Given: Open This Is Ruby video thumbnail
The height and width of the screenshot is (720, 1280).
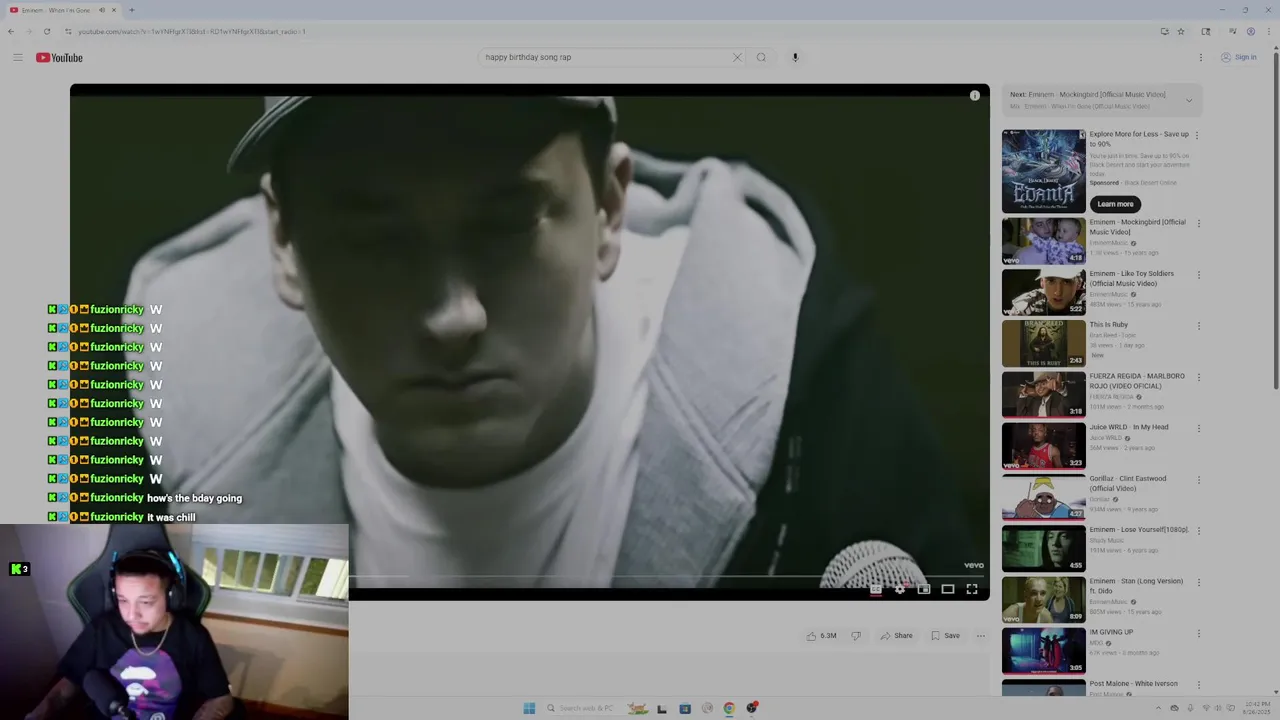Looking at the screenshot, I should tap(1043, 343).
